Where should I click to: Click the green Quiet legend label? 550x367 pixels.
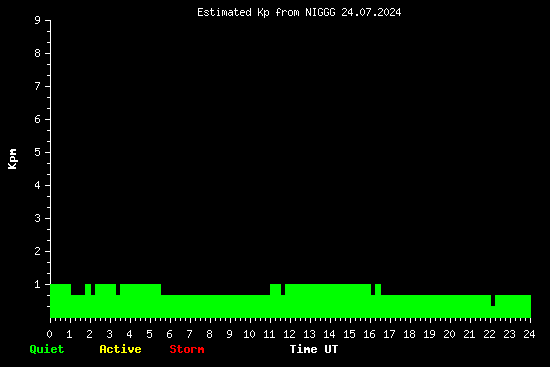[x=47, y=349]
